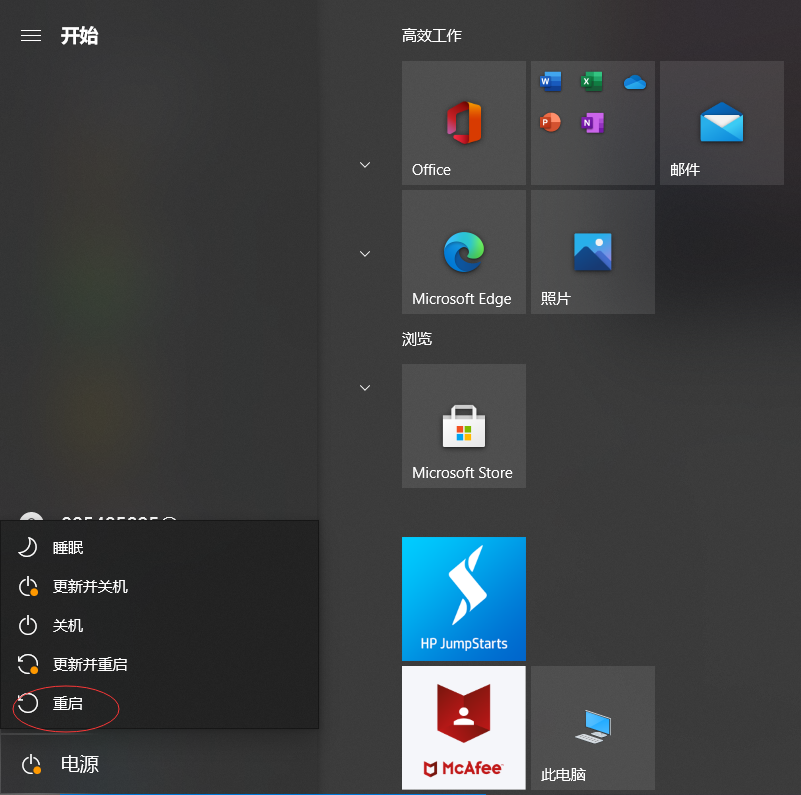Click the 电源 power button
This screenshot has width=801, height=795.
(159, 764)
